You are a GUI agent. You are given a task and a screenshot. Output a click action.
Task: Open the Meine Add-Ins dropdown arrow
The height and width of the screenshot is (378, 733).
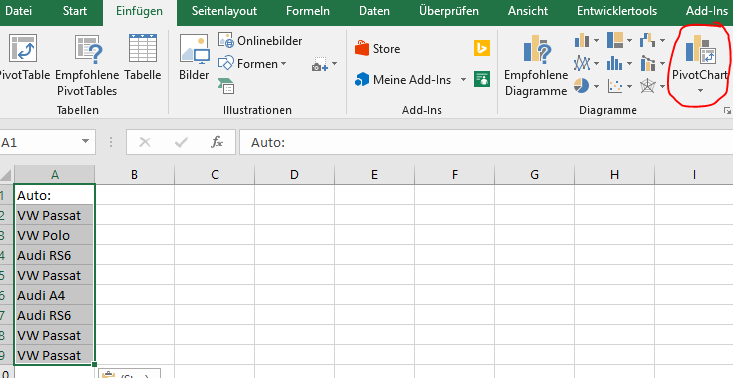tap(463, 79)
